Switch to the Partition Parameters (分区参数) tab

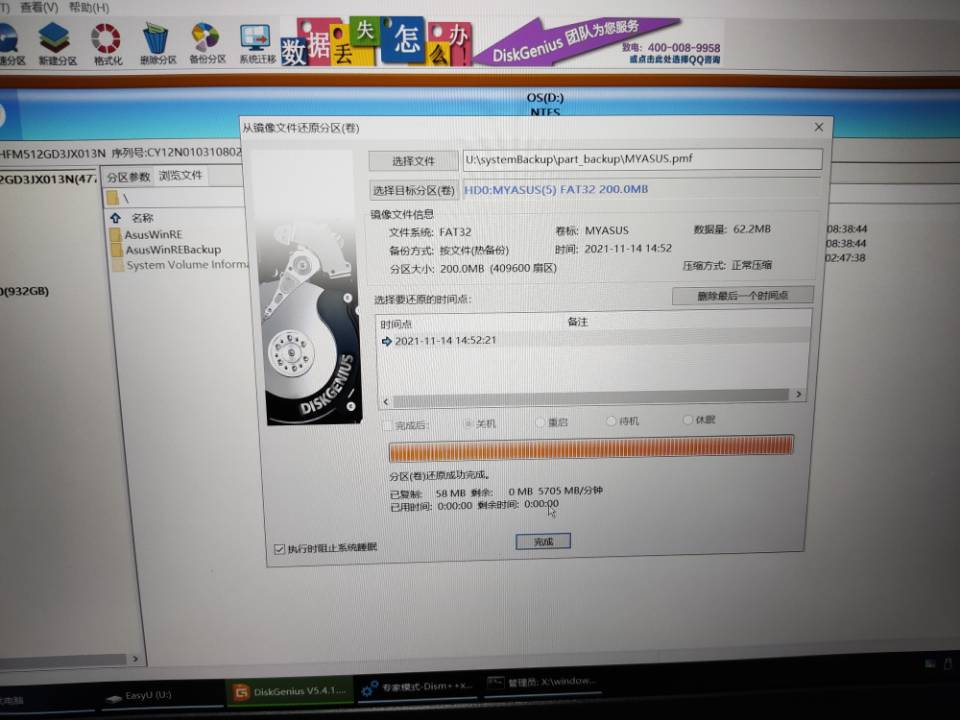coord(128,177)
